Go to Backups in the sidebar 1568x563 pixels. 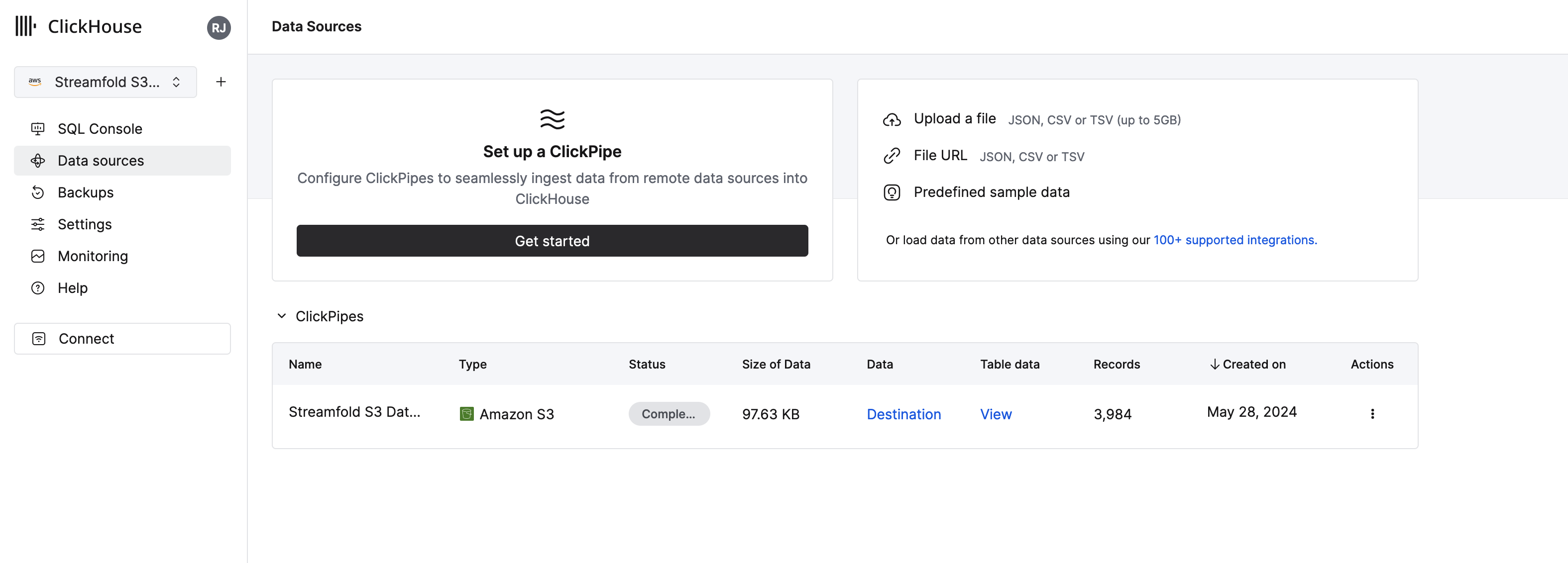click(122, 192)
